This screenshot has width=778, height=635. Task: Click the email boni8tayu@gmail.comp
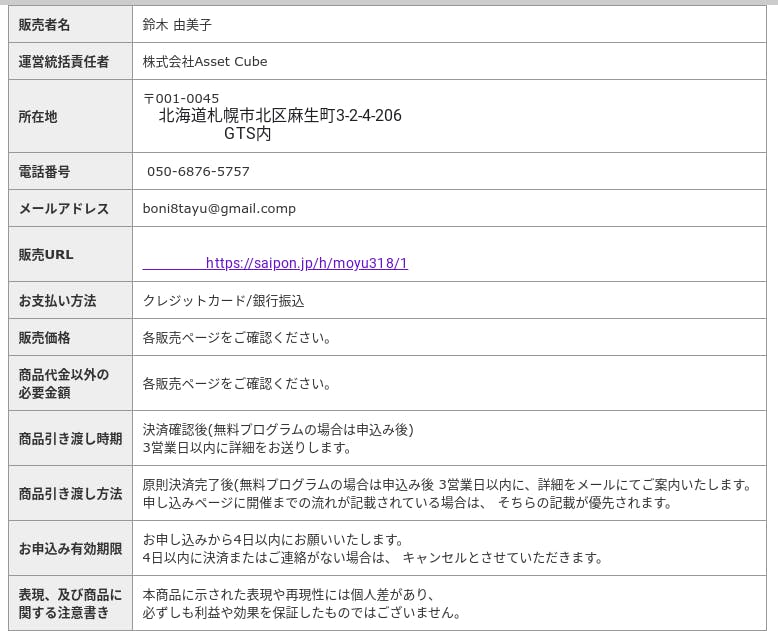(x=219, y=209)
